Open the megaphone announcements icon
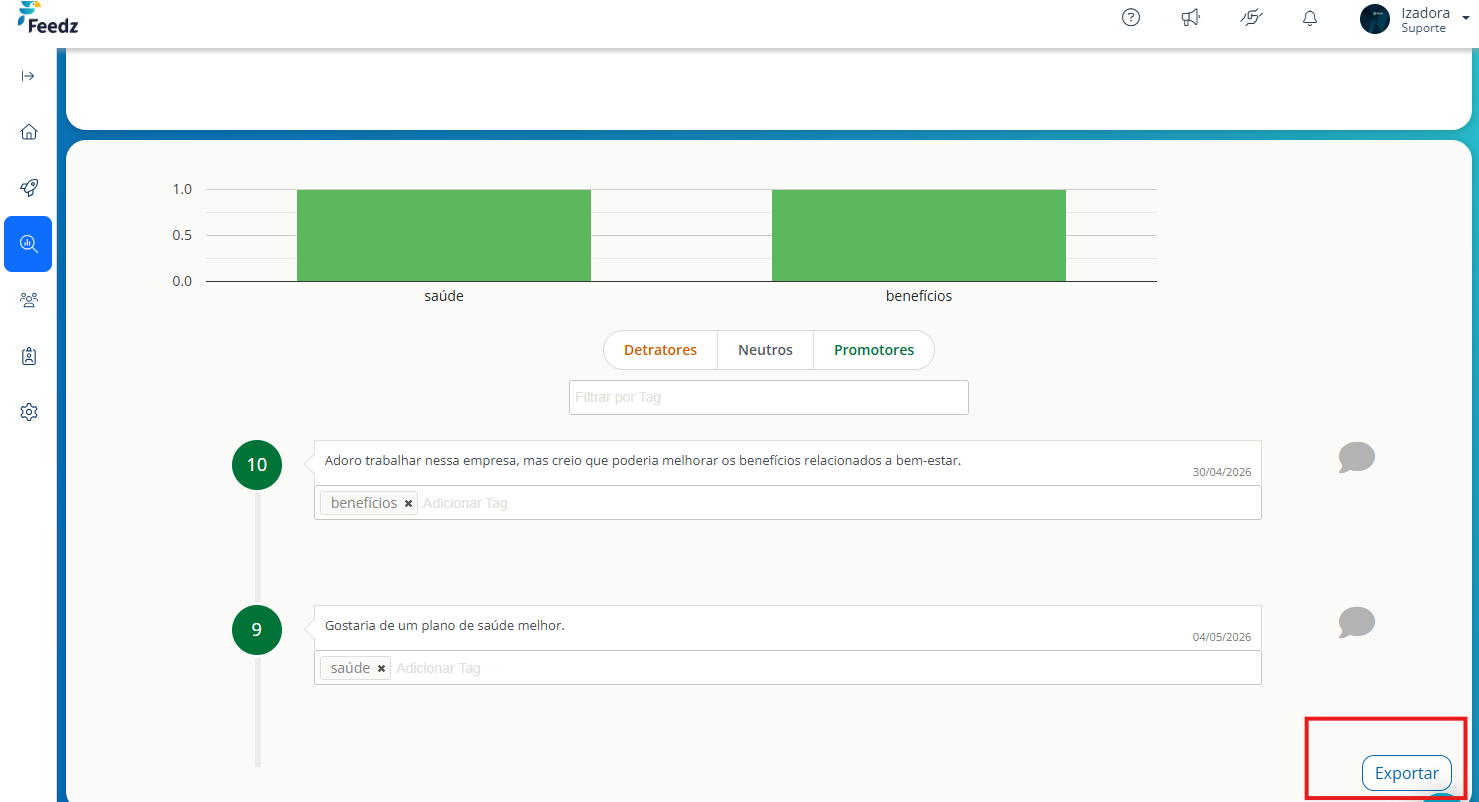Image resolution: width=1479 pixels, height=802 pixels. [x=1190, y=17]
